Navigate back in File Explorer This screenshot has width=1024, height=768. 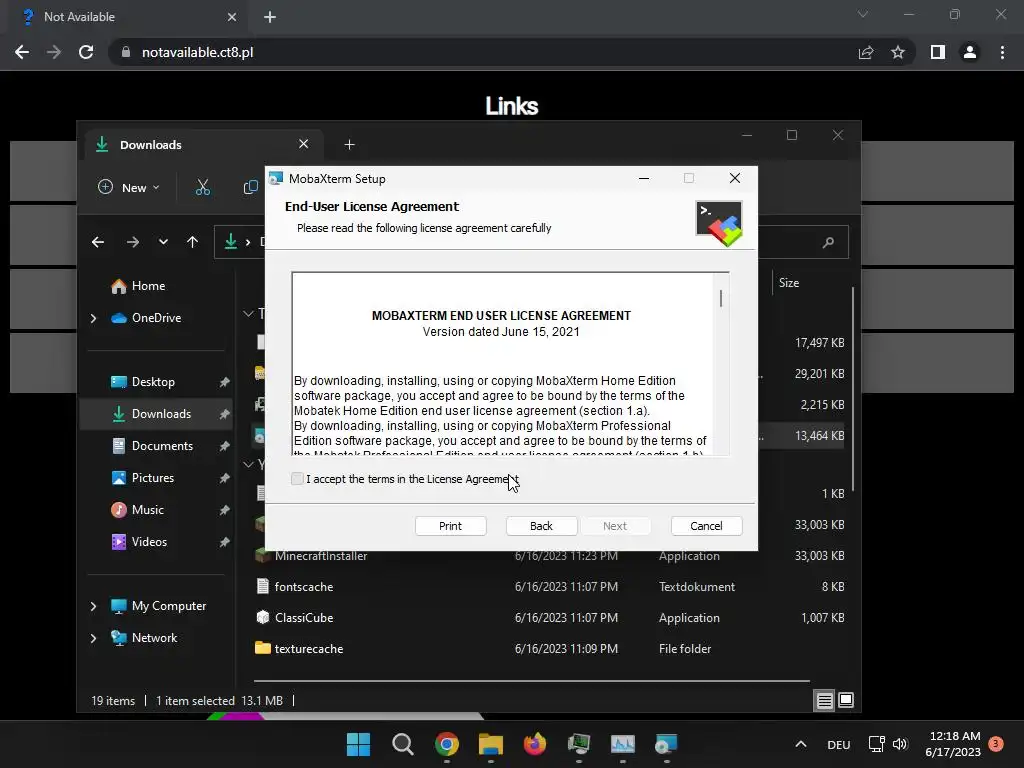pyautogui.click(x=98, y=242)
